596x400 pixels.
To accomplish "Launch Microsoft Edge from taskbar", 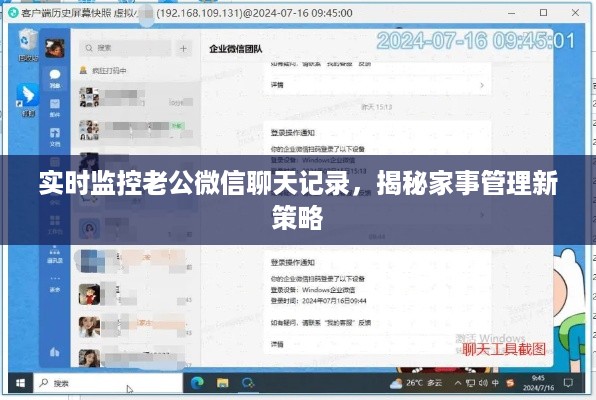I will (197, 383).
